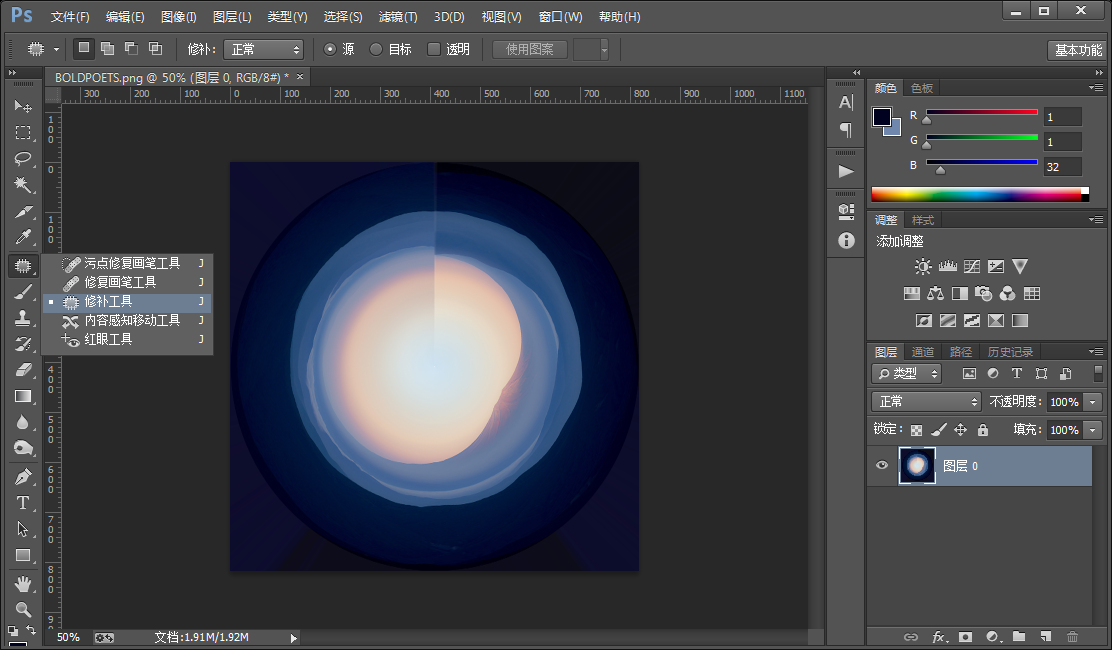Select the Eyedropper tool

click(x=23, y=237)
